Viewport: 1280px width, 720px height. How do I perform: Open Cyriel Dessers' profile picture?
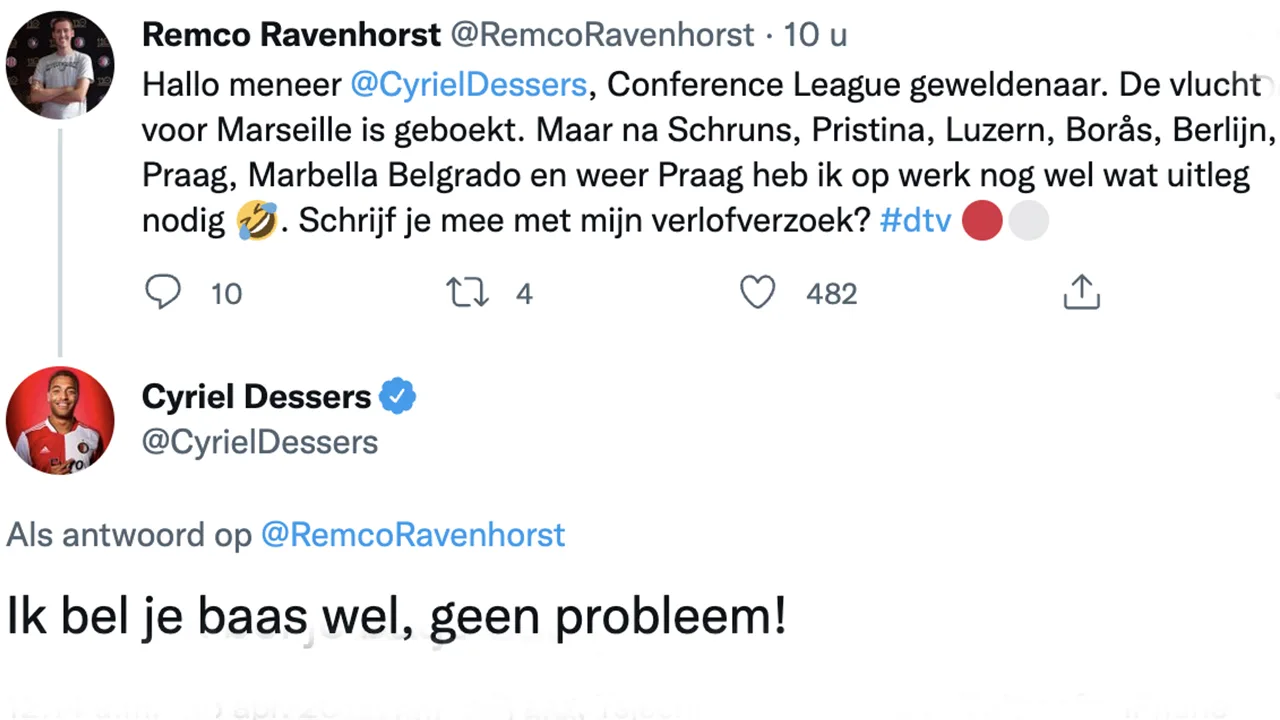click(x=60, y=420)
